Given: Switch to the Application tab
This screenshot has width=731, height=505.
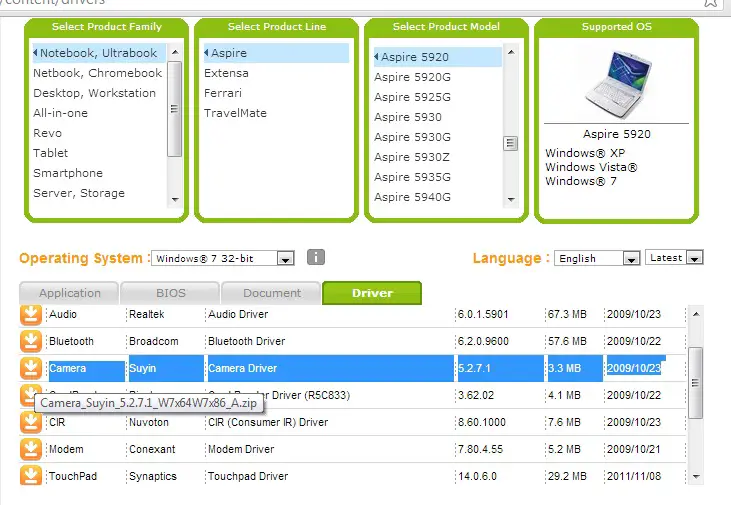Looking at the screenshot, I should pos(69,293).
